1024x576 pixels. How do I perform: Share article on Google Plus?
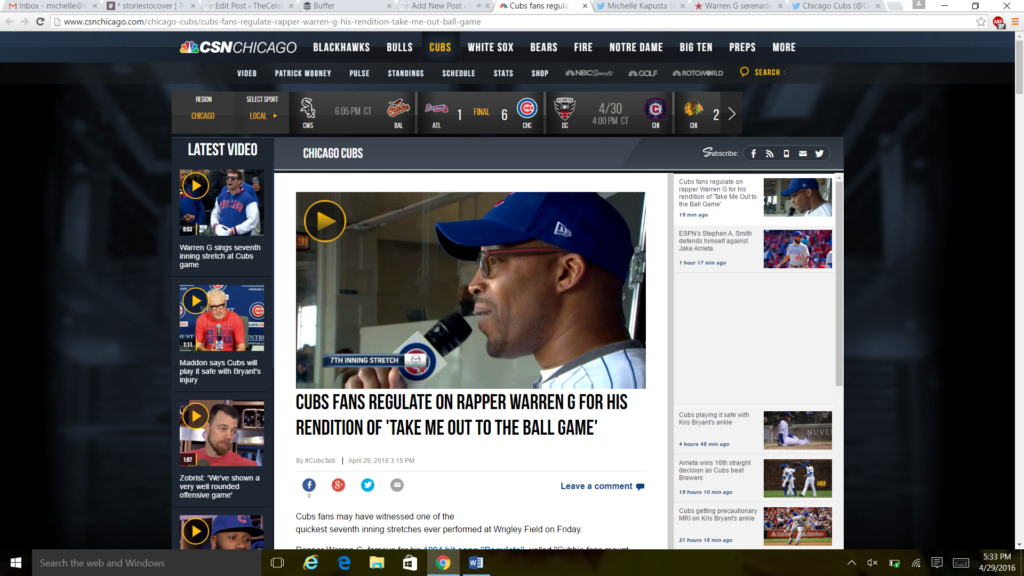[338, 485]
